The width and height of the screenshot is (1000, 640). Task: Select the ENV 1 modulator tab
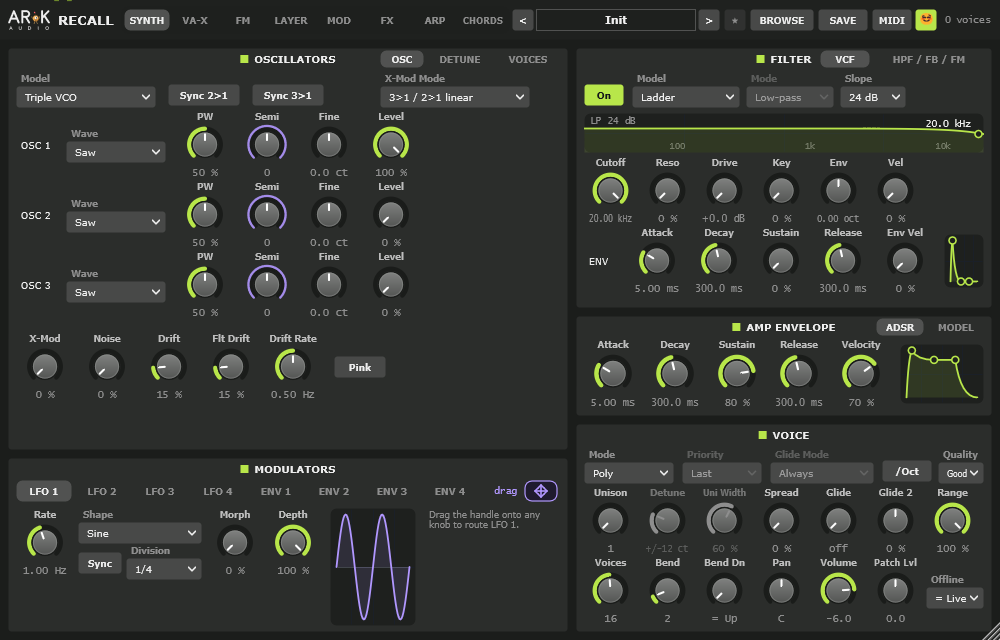[x=276, y=491]
